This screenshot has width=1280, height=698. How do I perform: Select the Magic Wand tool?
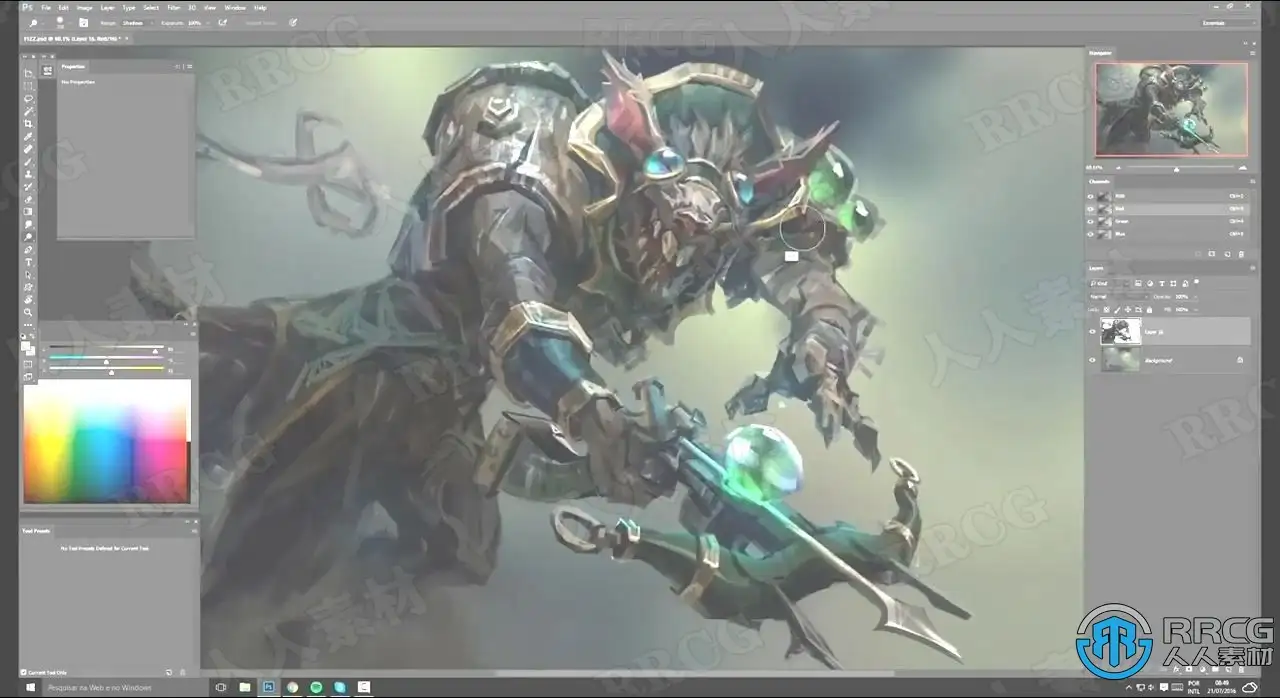[x=28, y=112]
